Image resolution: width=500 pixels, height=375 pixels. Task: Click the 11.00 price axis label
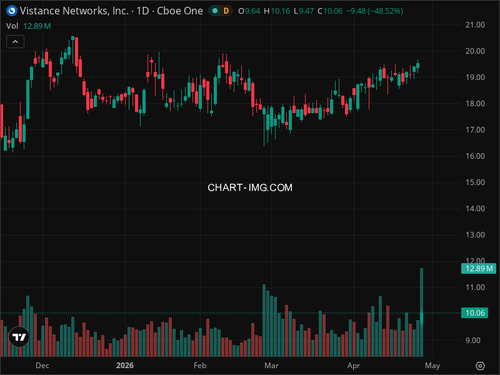475,287
